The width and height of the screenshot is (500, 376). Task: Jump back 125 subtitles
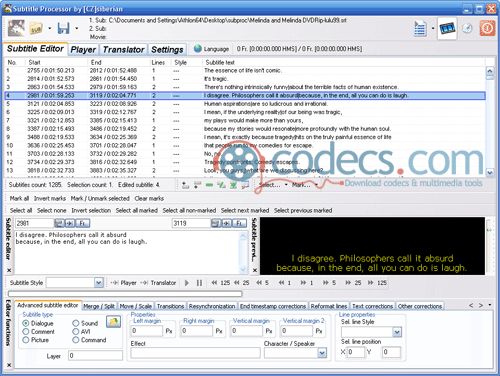tap(221, 283)
